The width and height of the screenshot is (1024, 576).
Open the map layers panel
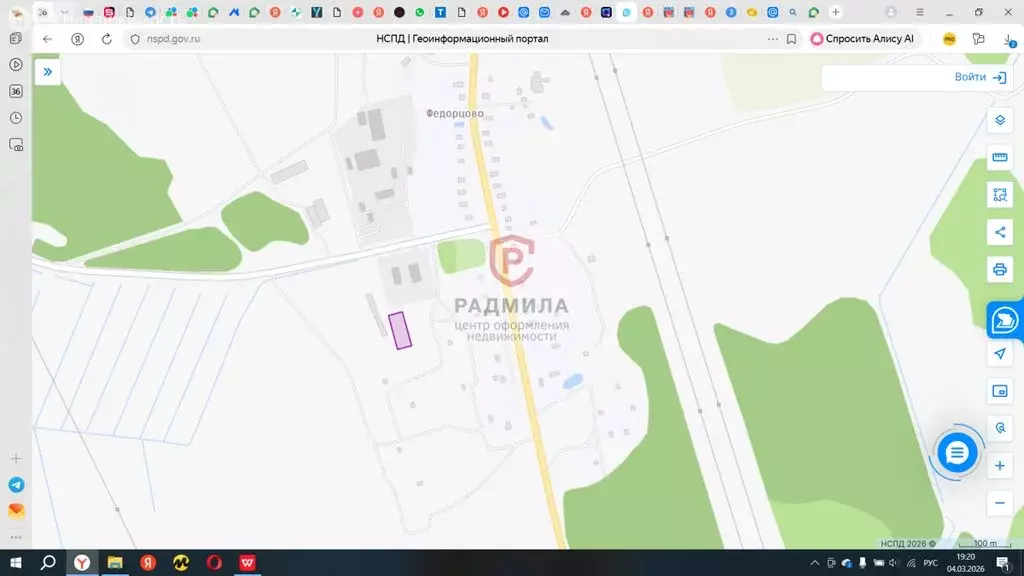tap(999, 121)
